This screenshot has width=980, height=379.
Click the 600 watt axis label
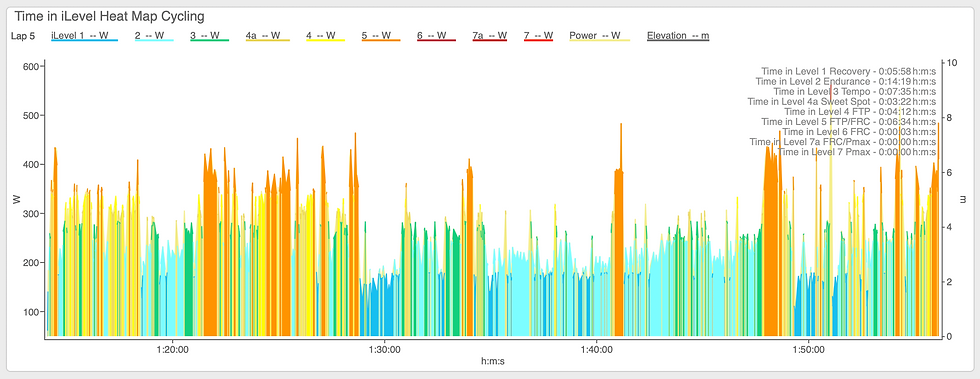click(x=32, y=66)
